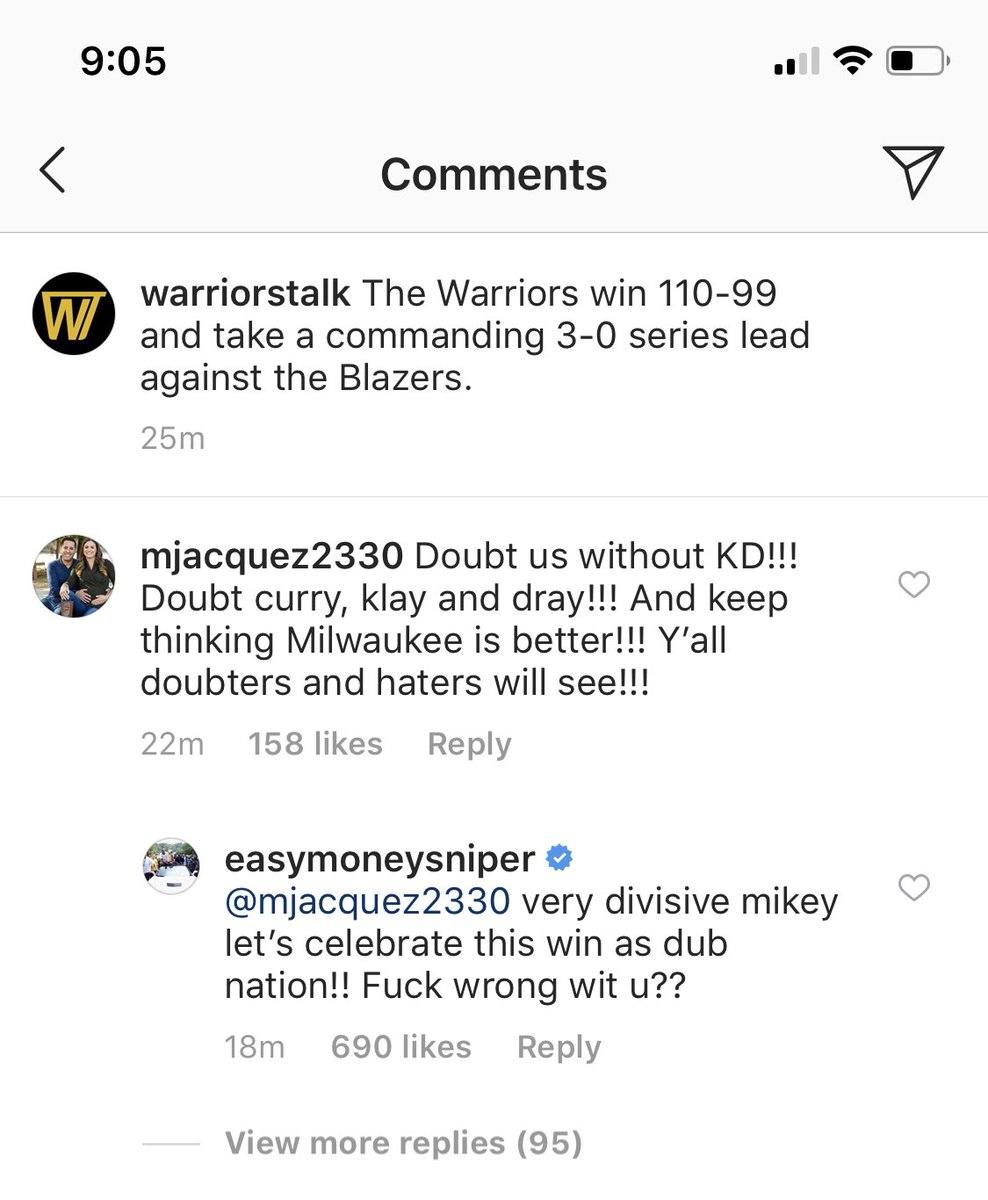Open the mjacquez2330 avatar photo
This screenshot has width=988, height=1200.
pyautogui.click(x=73, y=575)
